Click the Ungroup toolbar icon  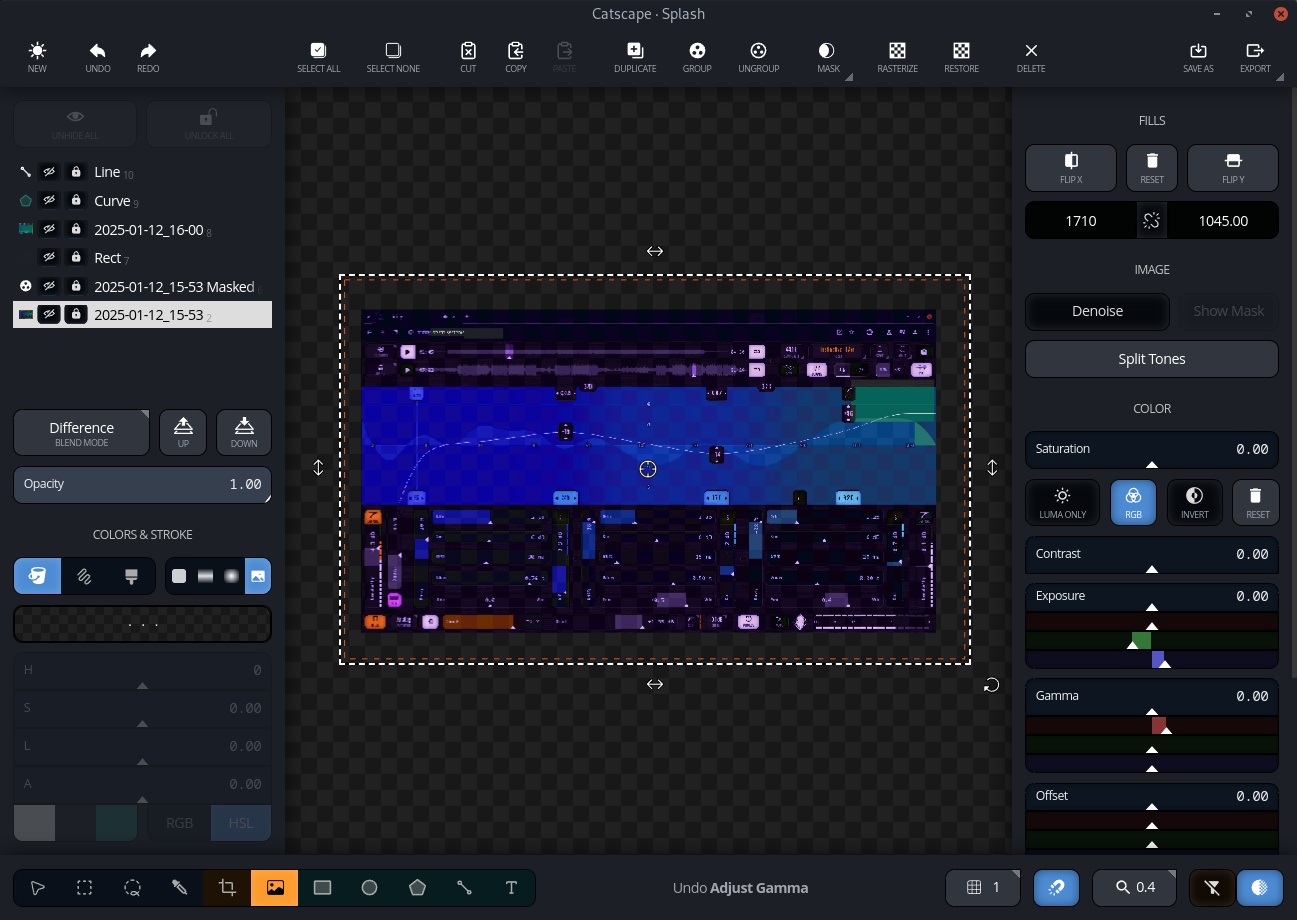point(758,50)
